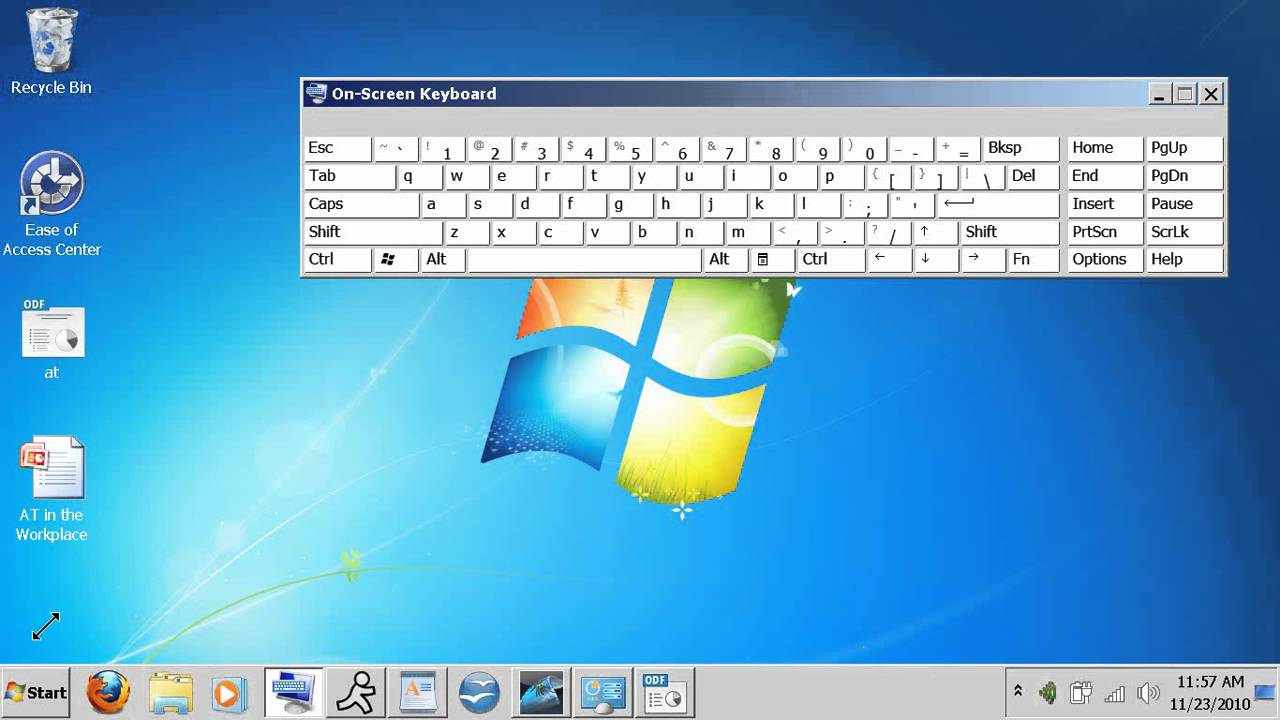Toggle the Insert key
The image size is (1280, 720).
click(x=1106, y=204)
